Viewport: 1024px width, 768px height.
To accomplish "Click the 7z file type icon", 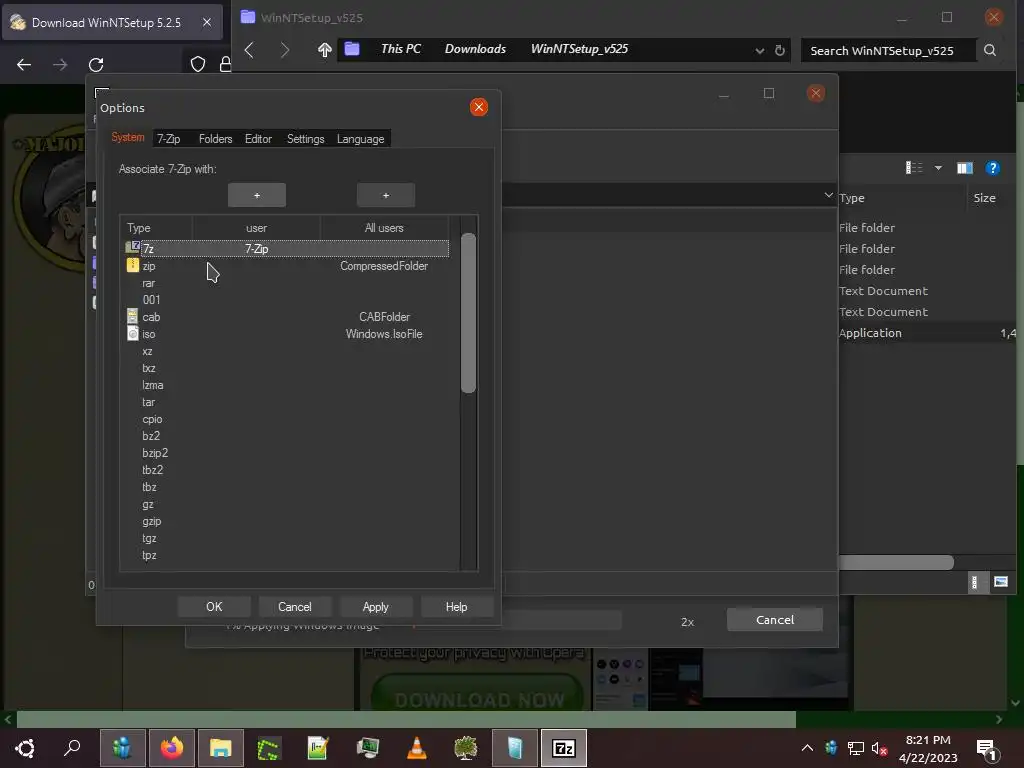I will point(133,248).
